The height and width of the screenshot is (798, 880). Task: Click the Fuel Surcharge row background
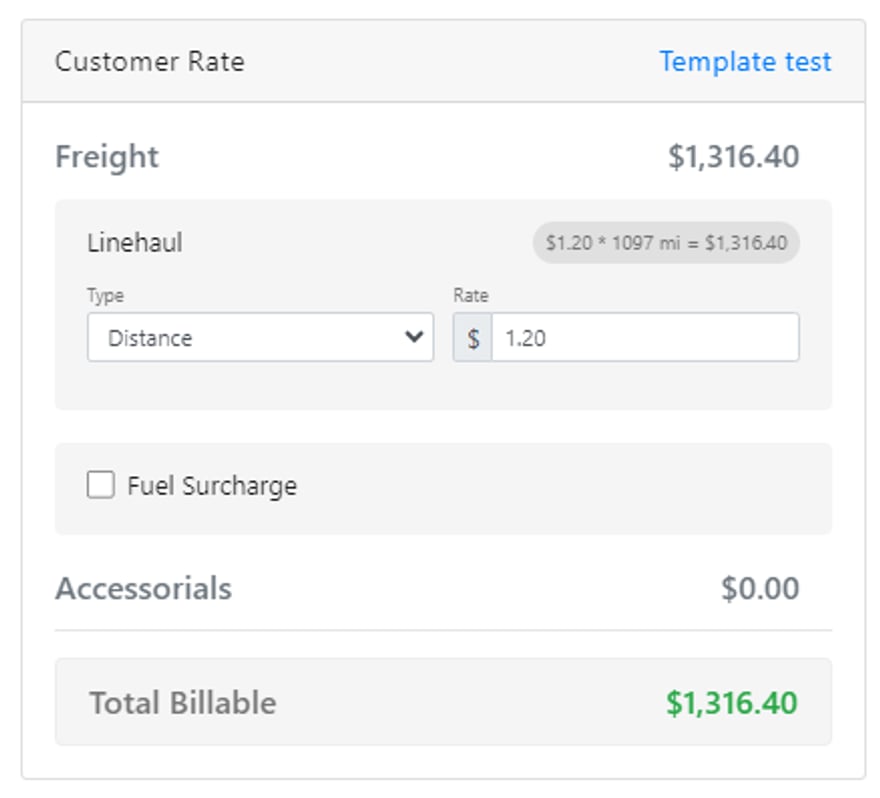pos(443,488)
